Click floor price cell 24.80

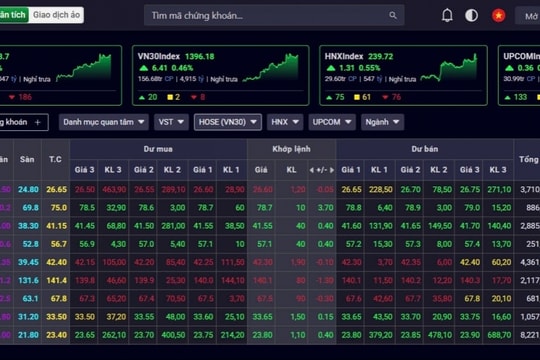click(28, 189)
